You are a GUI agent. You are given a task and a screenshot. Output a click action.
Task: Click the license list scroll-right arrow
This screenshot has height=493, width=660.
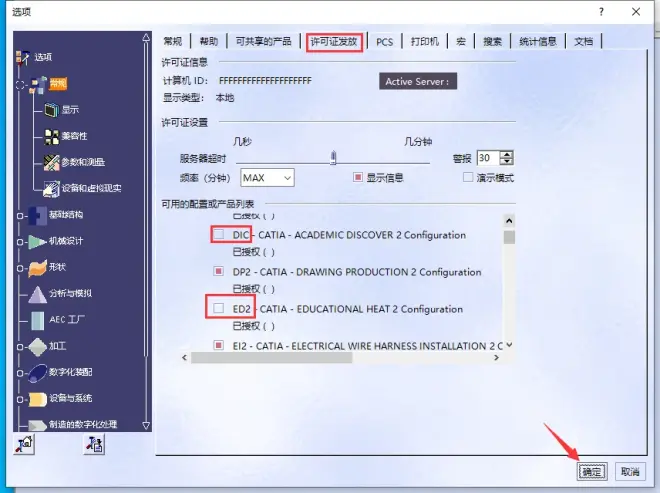click(x=496, y=358)
